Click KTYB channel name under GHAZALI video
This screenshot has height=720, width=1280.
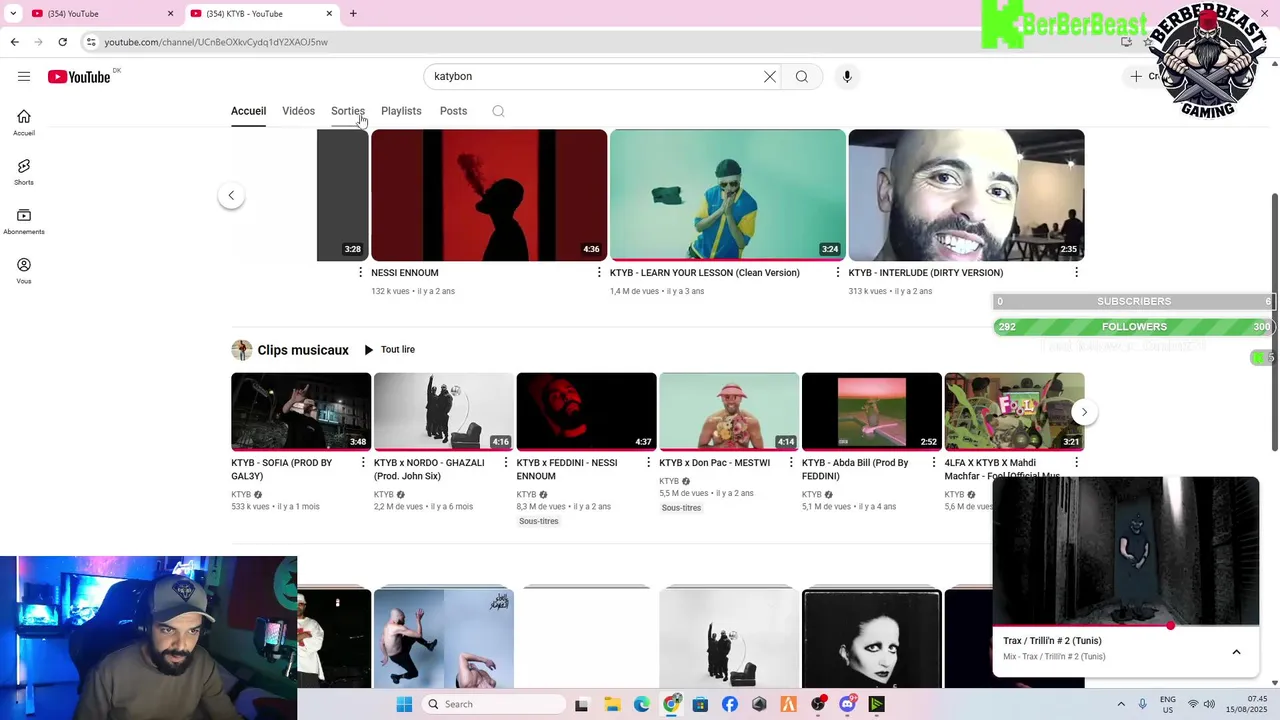click(384, 494)
